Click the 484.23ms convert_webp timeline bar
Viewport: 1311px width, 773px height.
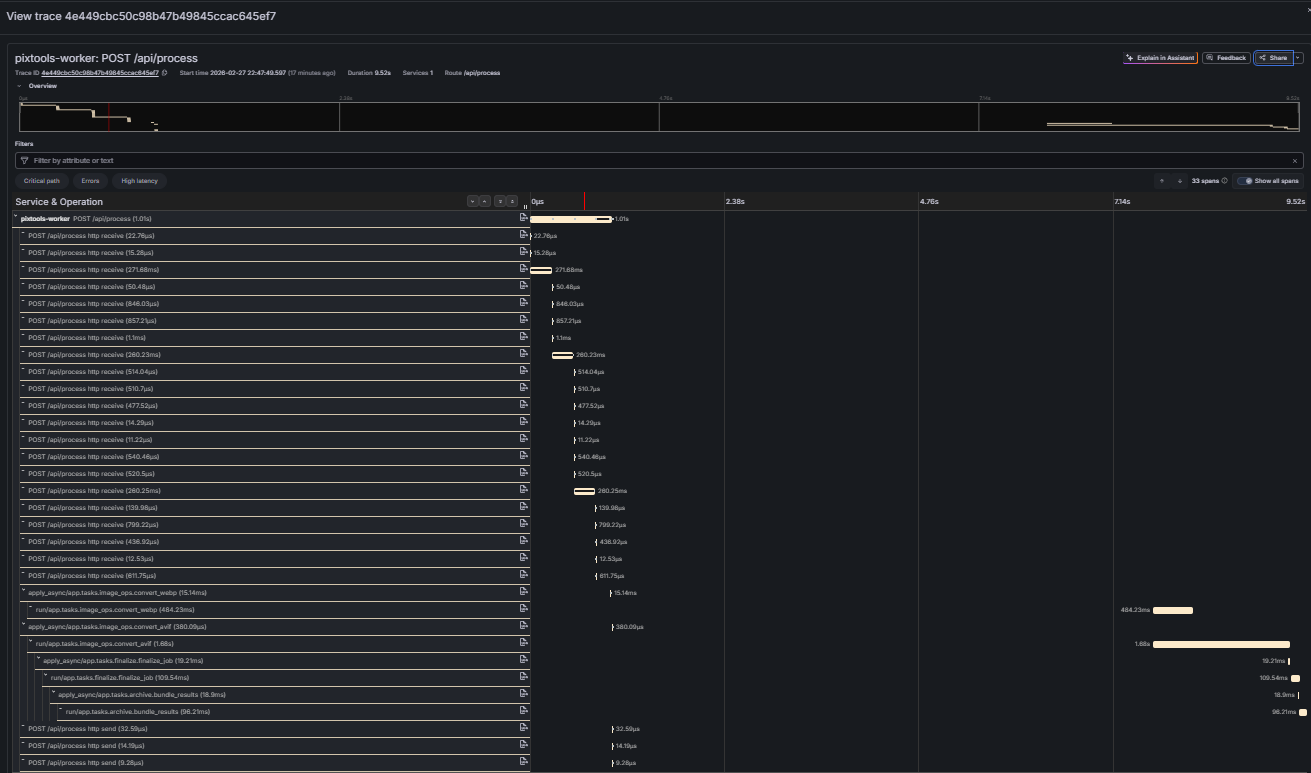point(1173,610)
